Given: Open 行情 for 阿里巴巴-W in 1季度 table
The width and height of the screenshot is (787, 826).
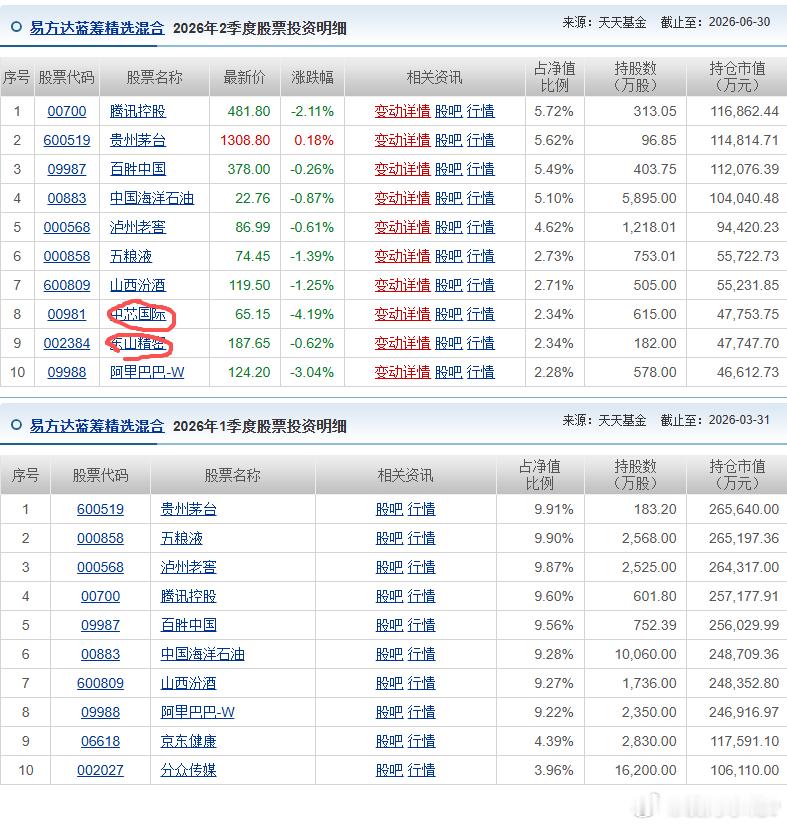Looking at the screenshot, I should click(421, 712).
